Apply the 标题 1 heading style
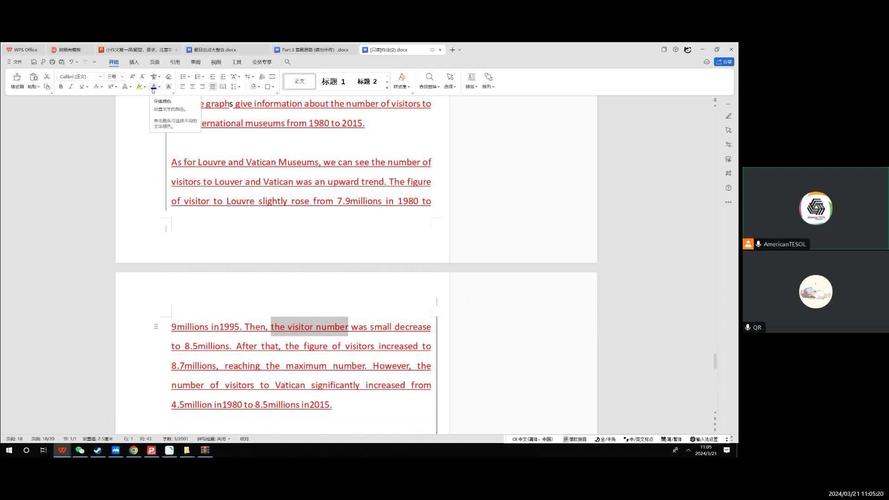Screen dimensions: 889x500 click(333, 82)
